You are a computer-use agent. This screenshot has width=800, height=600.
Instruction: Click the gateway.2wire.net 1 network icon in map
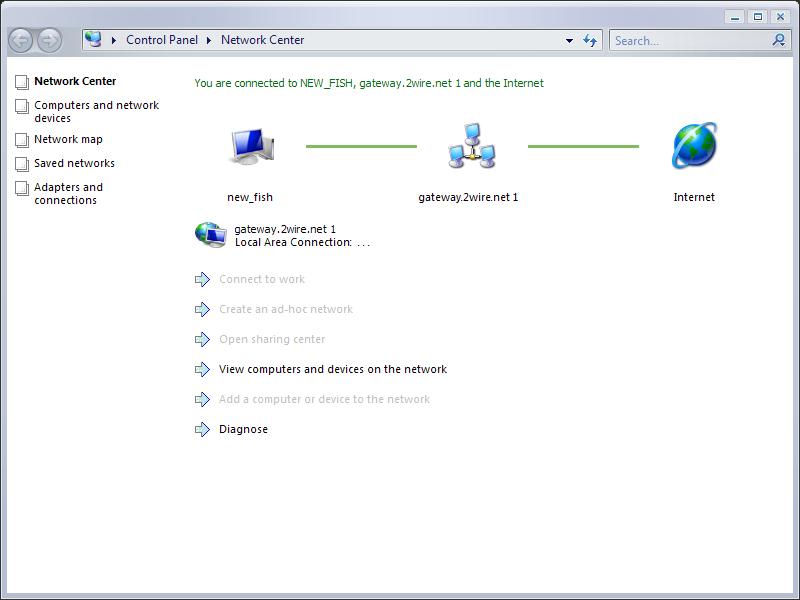pyautogui.click(x=472, y=146)
